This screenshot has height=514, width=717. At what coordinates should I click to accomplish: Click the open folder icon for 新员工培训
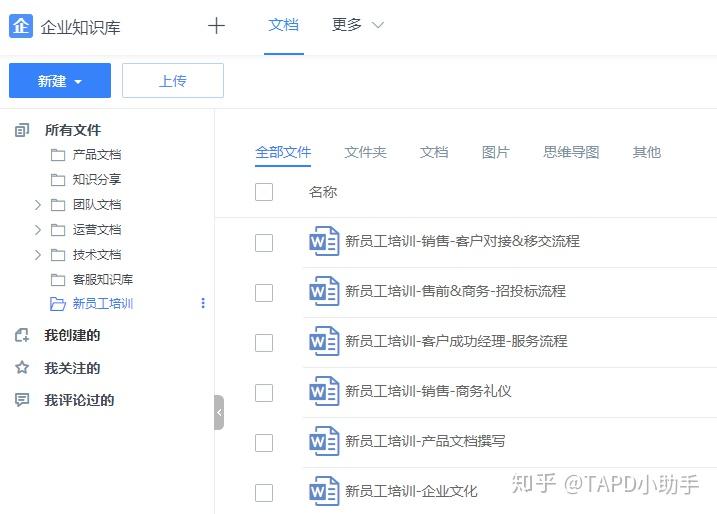pyautogui.click(x=58, y=304)
